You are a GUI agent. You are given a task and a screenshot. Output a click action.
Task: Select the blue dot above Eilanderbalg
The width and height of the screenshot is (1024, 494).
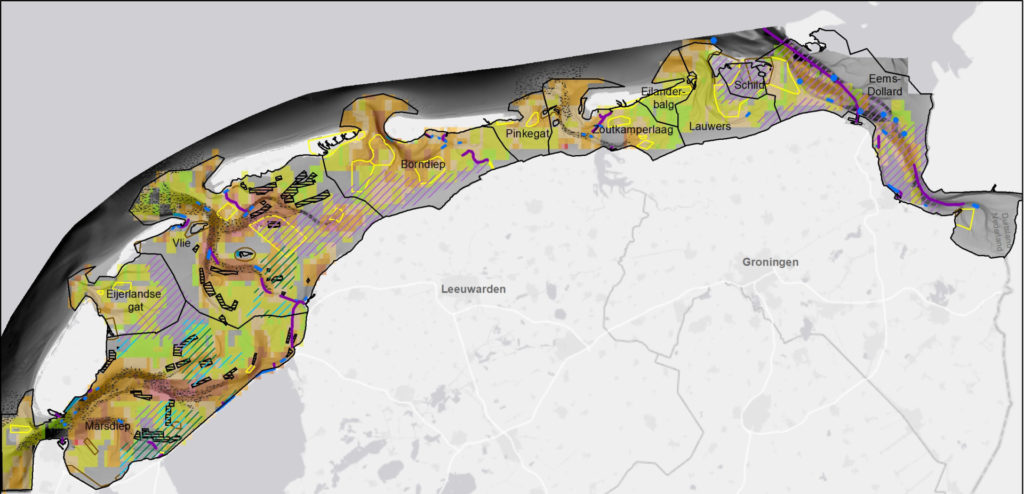pos(714,41)
